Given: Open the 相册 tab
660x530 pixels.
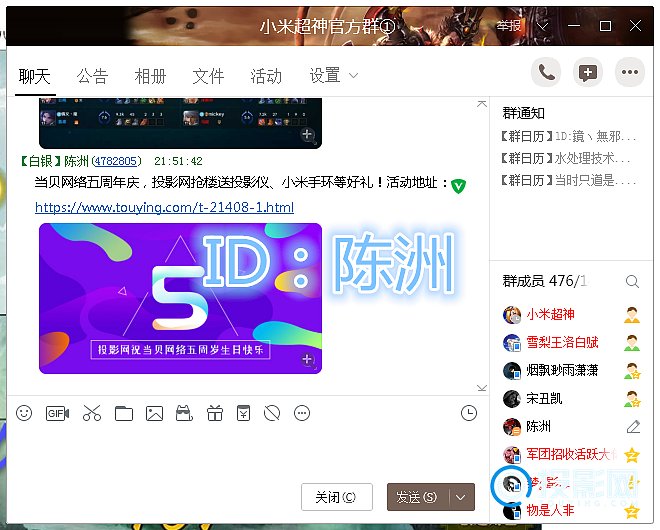Looking at the screenshot, I should click(150, 76).
